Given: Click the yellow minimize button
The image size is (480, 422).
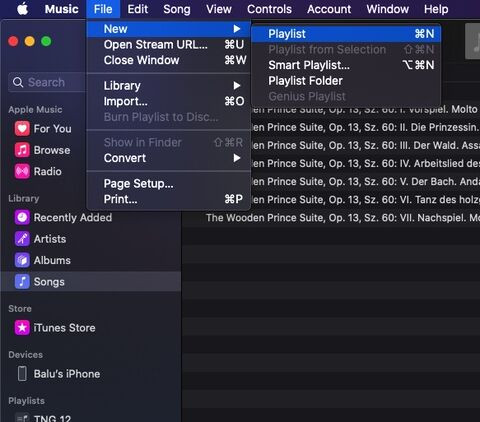Looking at the screenshot, I should (30, 41).
